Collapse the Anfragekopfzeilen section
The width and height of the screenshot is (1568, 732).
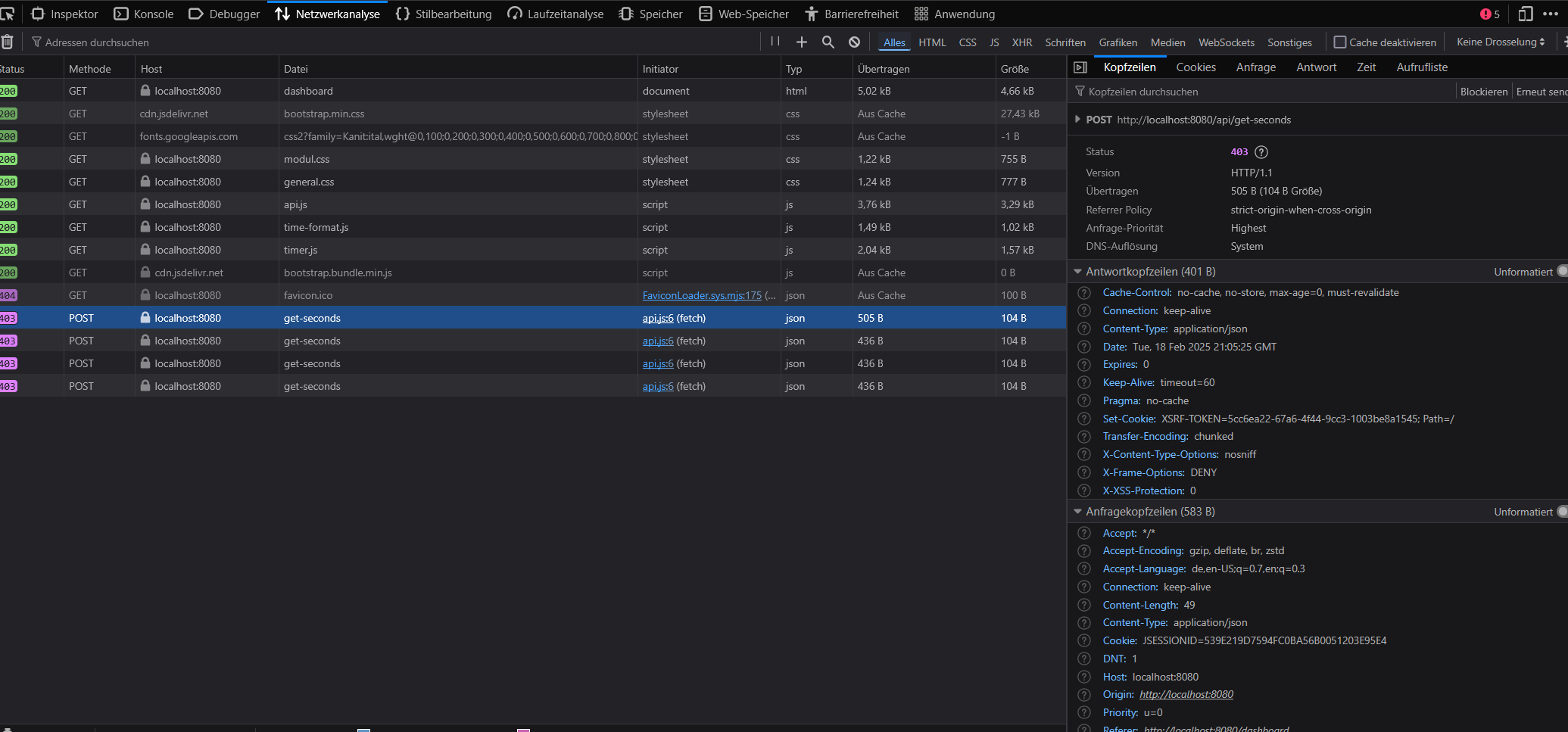1077,511
